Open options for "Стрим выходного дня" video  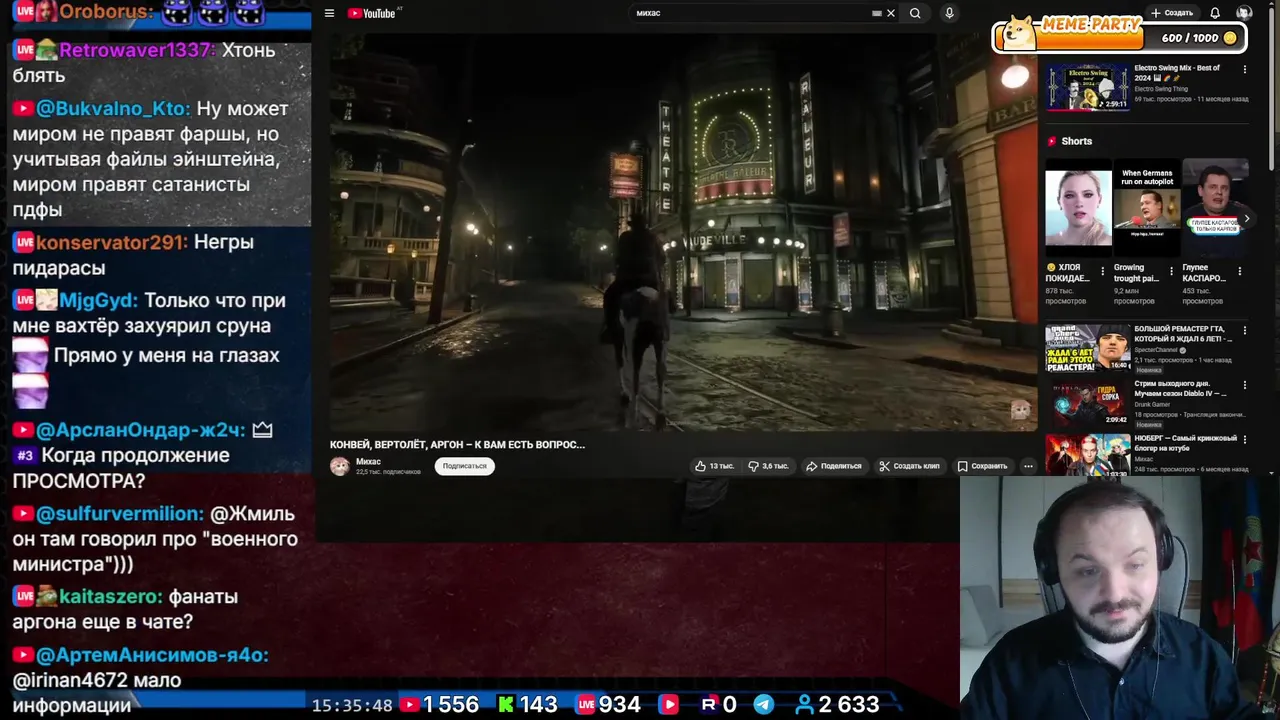pos(1244,385)
